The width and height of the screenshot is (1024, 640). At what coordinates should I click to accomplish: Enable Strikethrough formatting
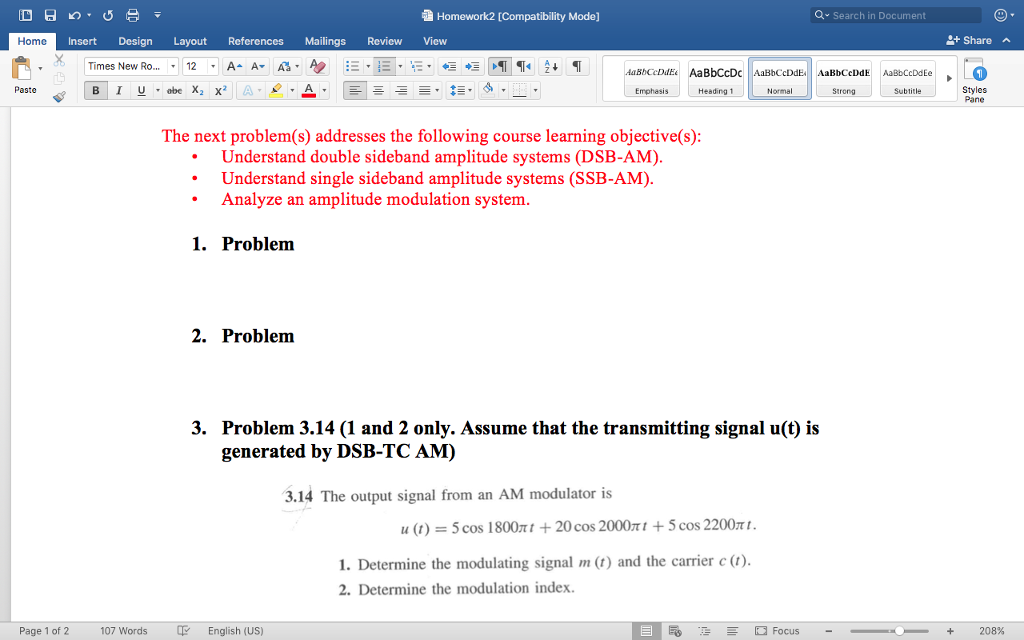[174, 90]
